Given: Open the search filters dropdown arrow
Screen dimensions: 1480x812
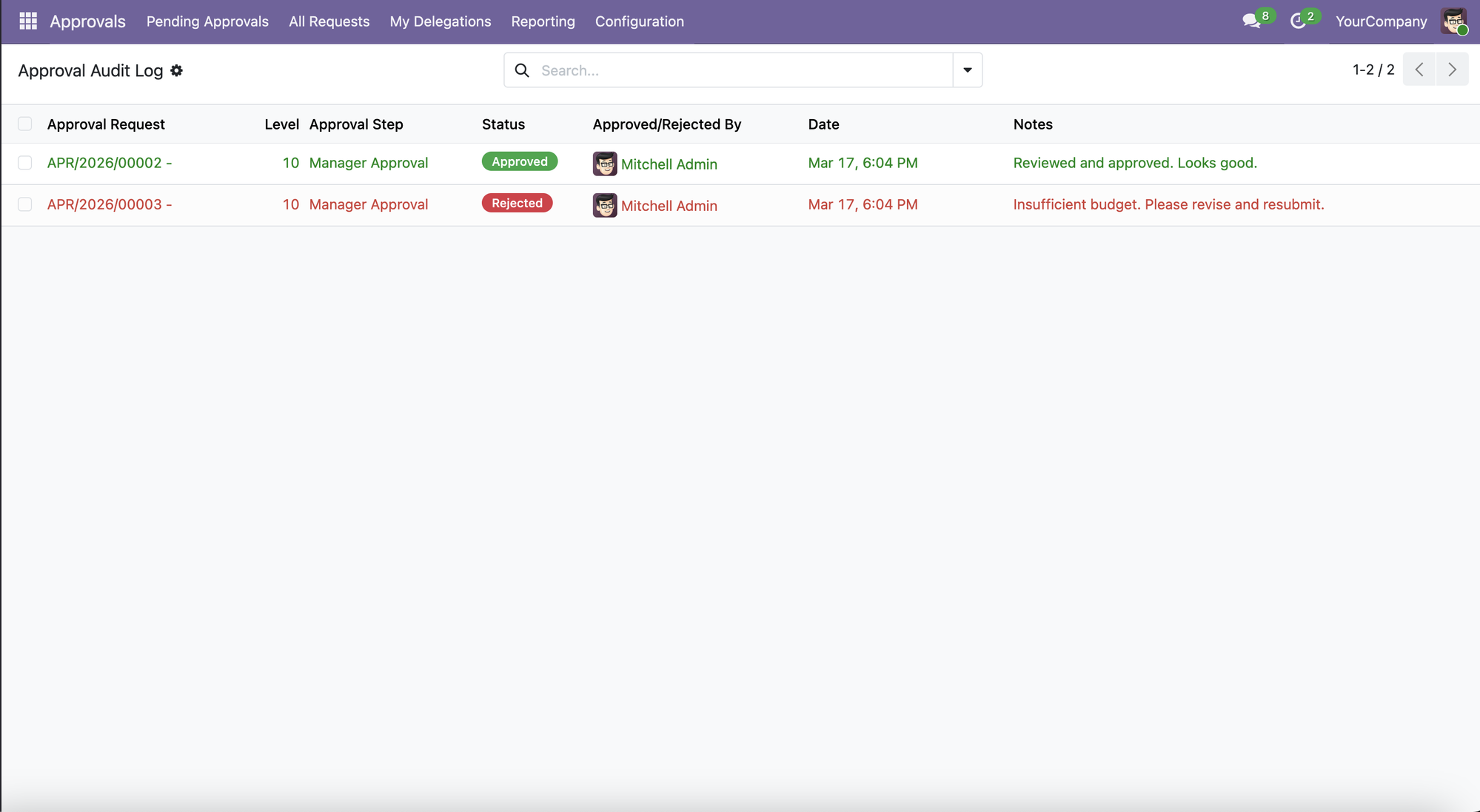Looking at the screenshot, I should 967,70.
